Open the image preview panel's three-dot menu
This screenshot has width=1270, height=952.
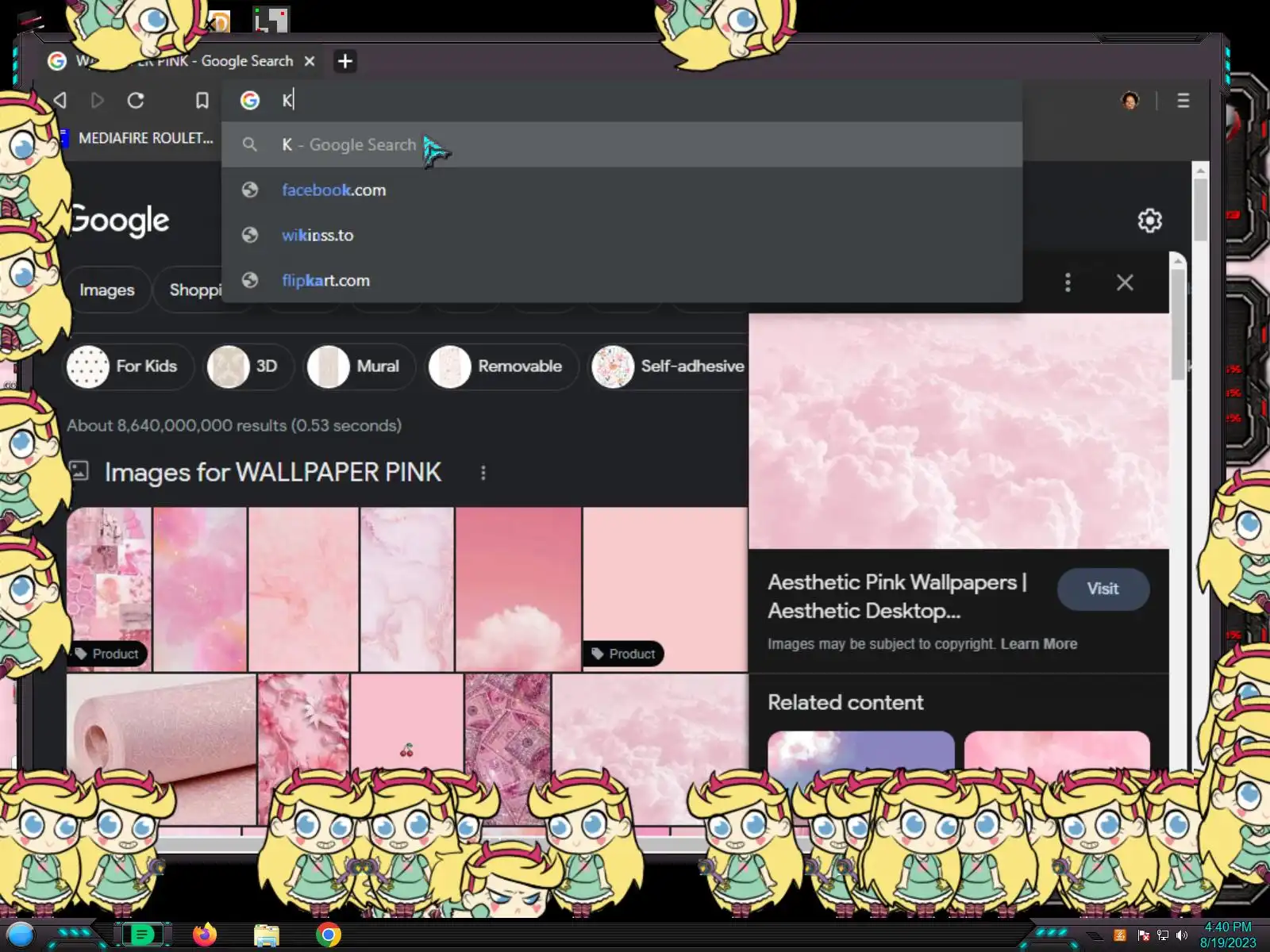1068,282
